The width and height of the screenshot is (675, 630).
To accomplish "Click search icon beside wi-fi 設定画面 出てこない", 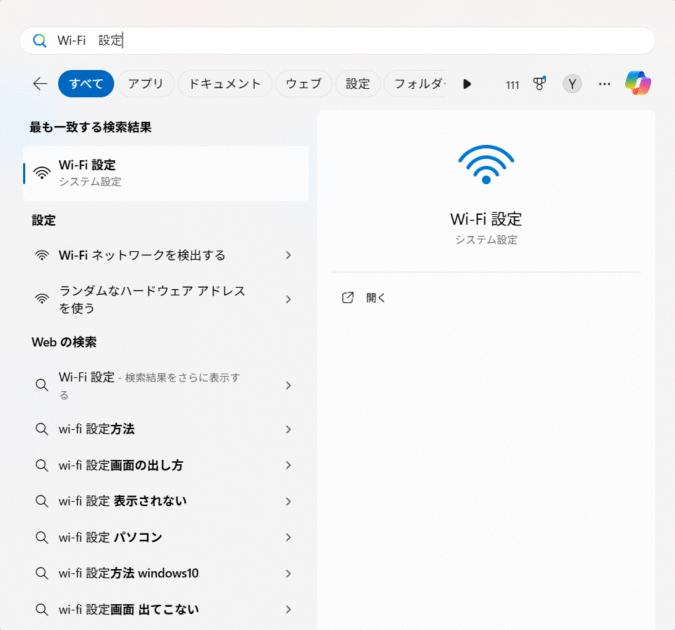I will pos(42,609).
